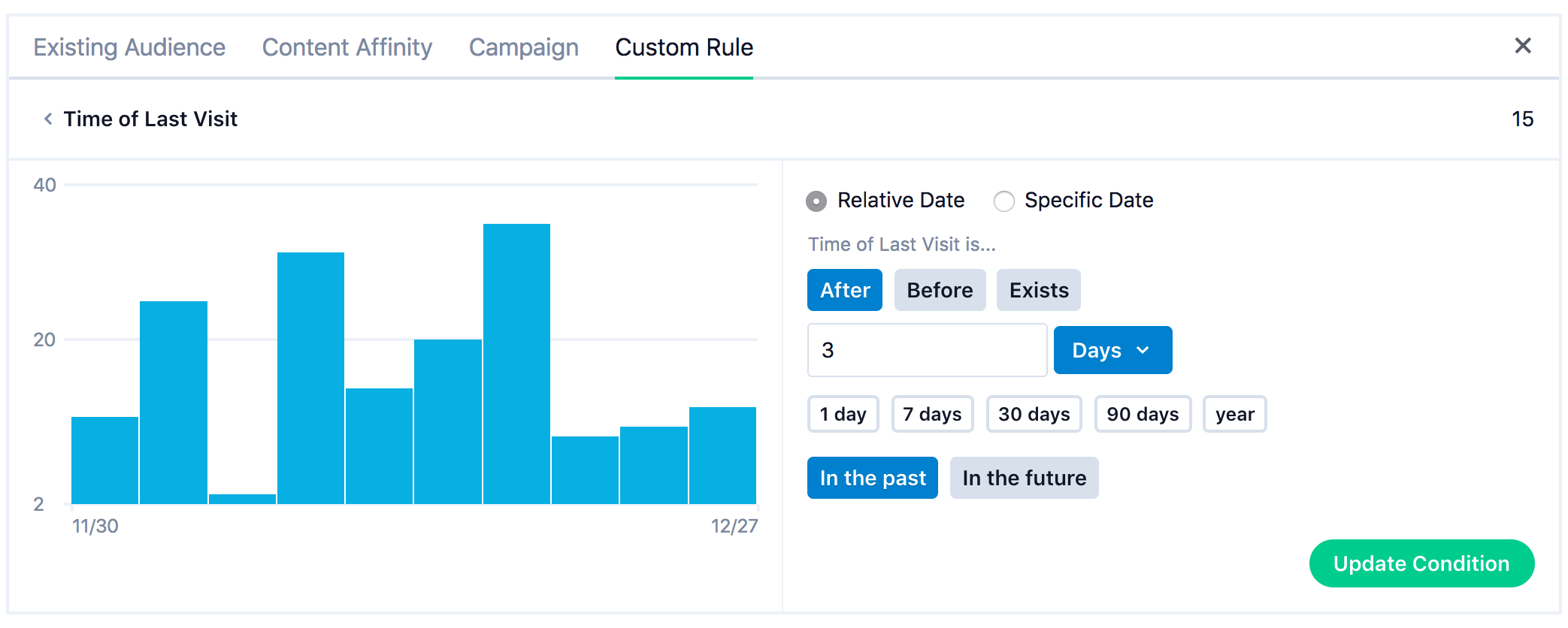Pick the 30 days preset

[x=1034, y=414]
